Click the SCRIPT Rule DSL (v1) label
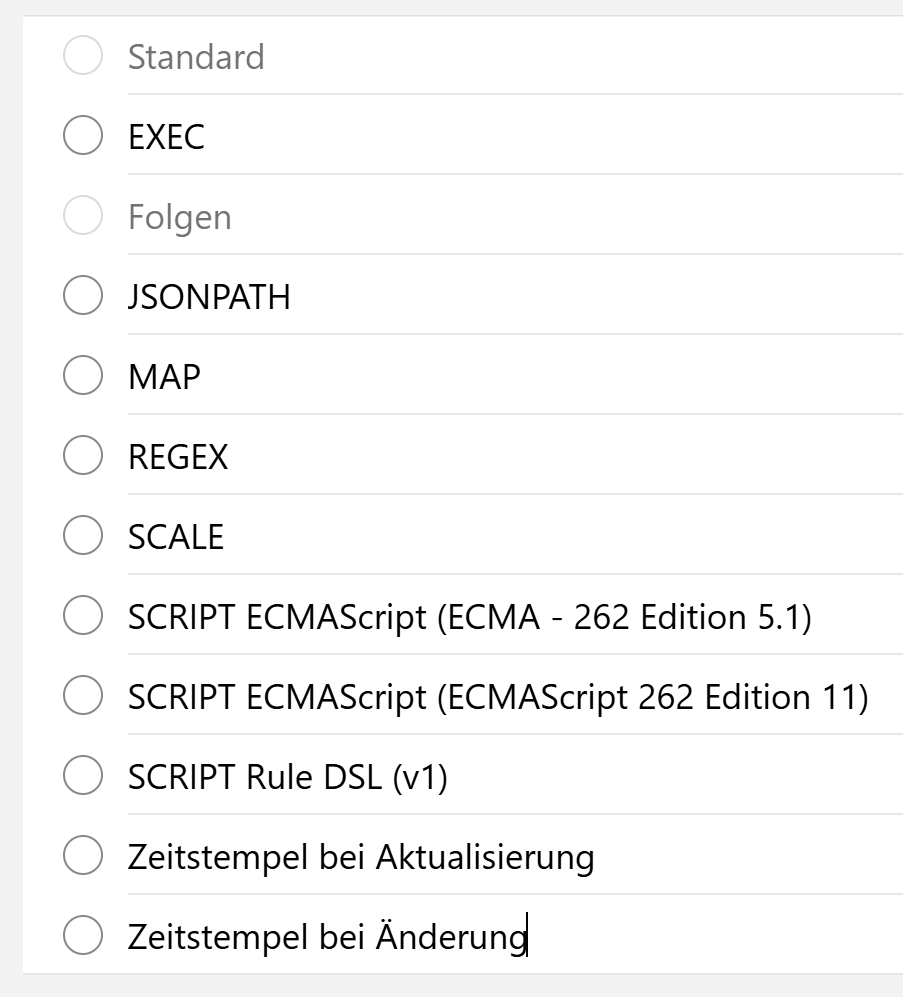Screen dimensions: 903x997 287,777
